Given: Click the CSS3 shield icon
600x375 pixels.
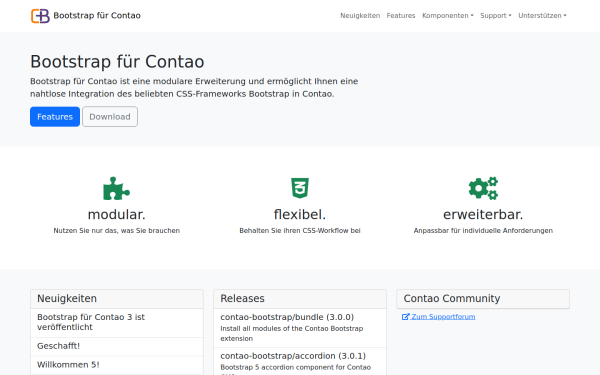Looking at the screenshot, I should [x=300, y=188].
